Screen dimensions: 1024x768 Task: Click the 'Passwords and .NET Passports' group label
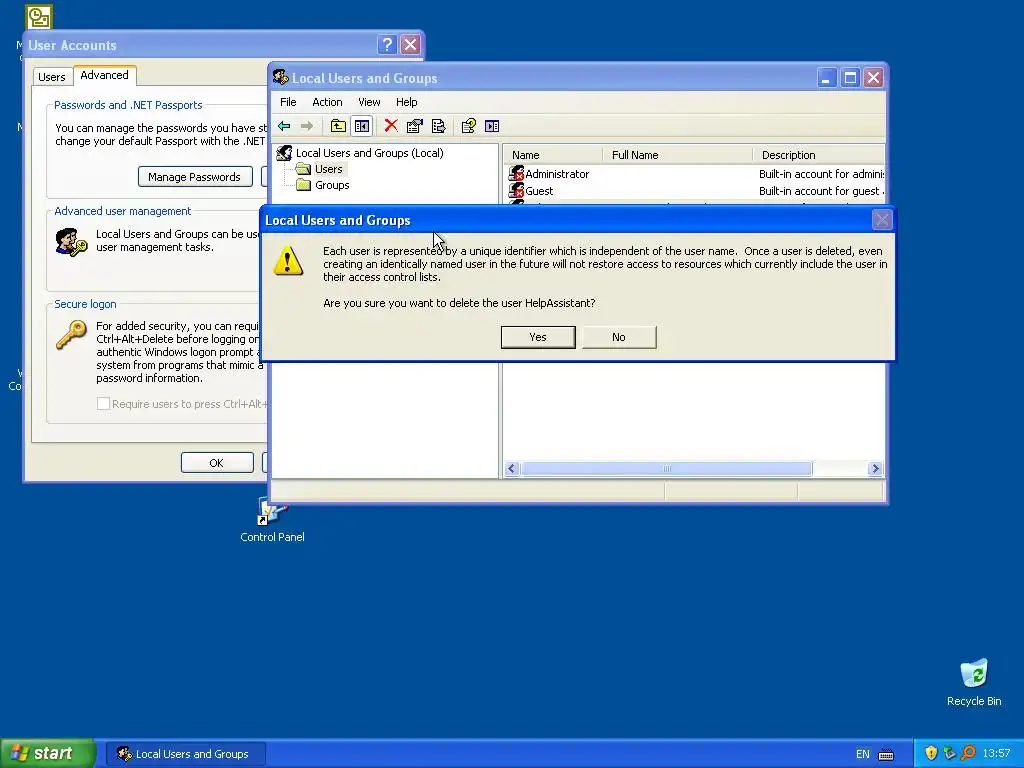coord(128,105)
